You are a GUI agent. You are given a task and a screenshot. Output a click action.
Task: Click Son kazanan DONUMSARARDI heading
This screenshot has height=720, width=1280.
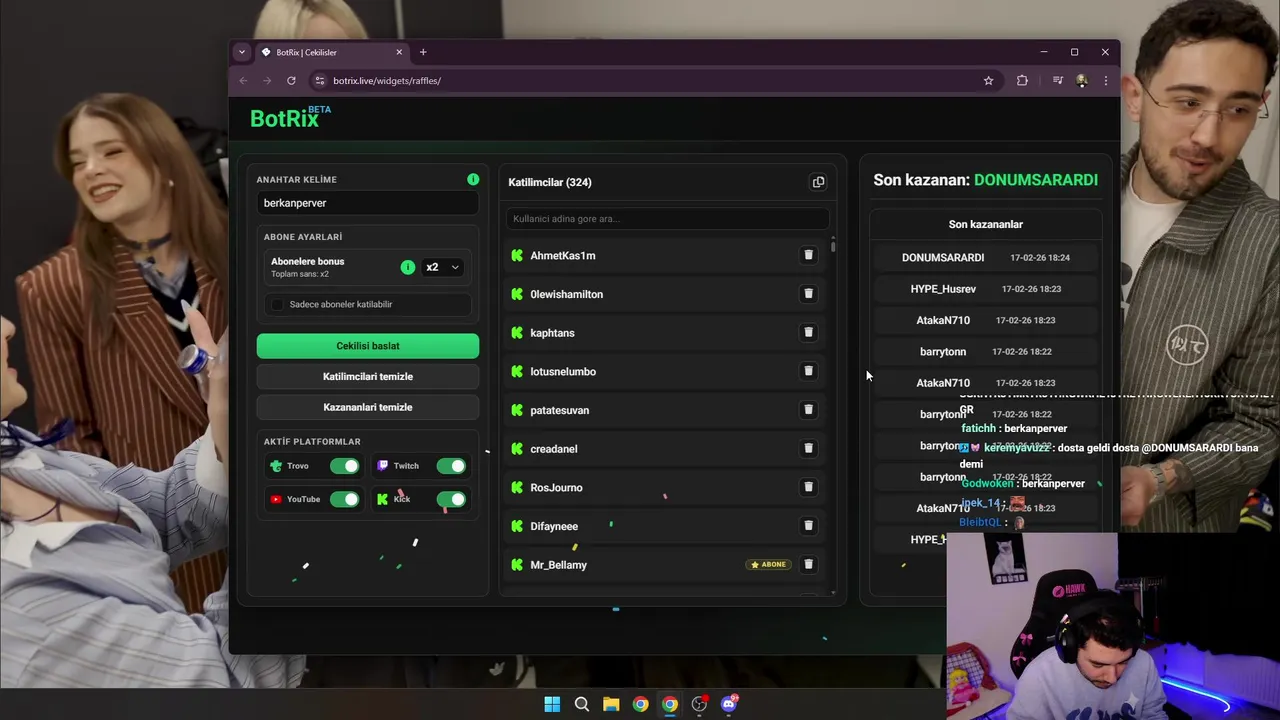[985, 180]
